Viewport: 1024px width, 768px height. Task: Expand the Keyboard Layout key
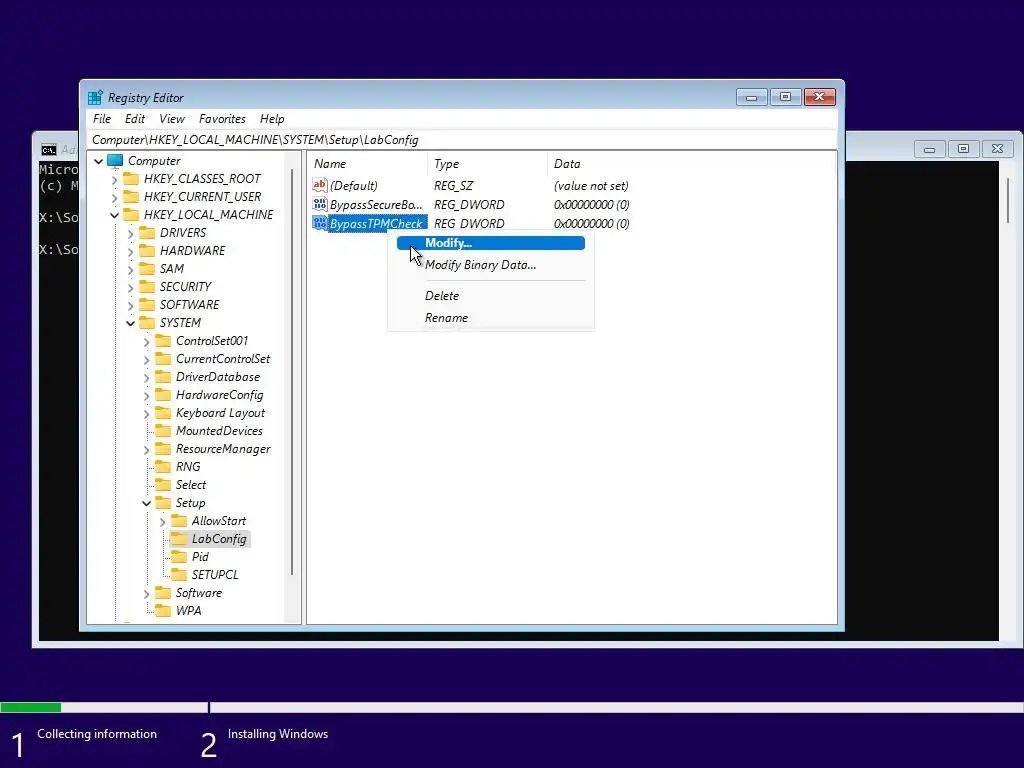point(146,413)
